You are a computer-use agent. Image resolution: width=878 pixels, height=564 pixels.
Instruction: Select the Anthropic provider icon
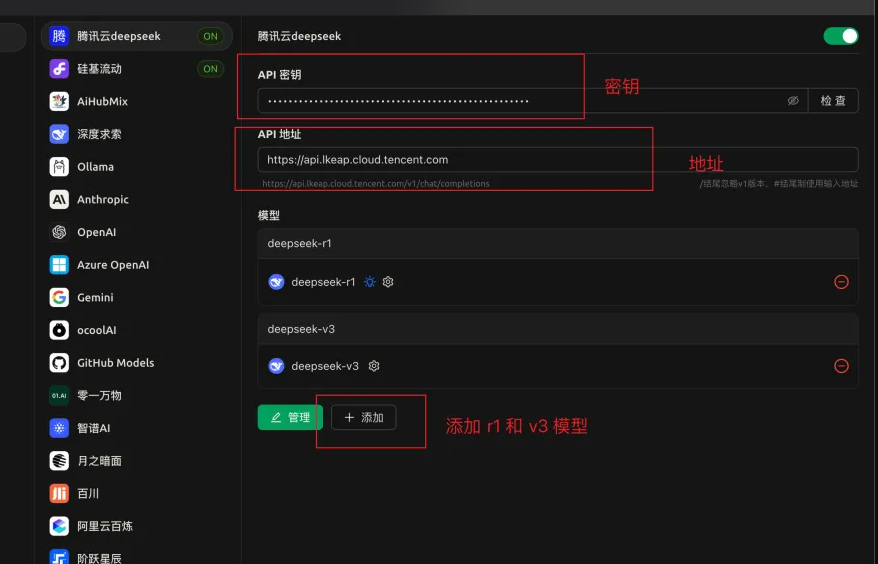59,200
